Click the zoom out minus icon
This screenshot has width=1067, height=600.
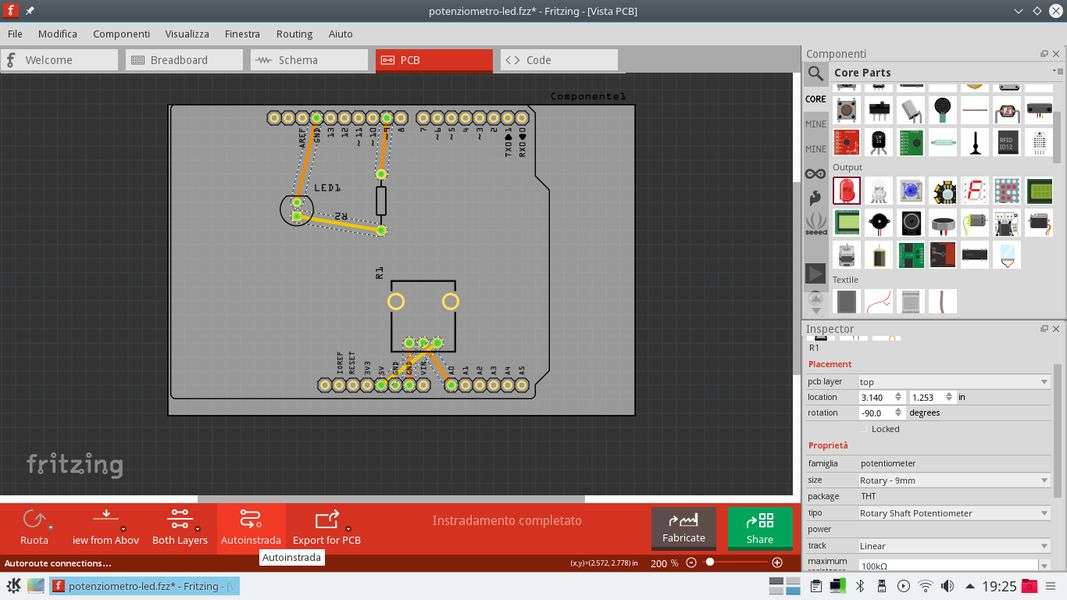(690, 563)
